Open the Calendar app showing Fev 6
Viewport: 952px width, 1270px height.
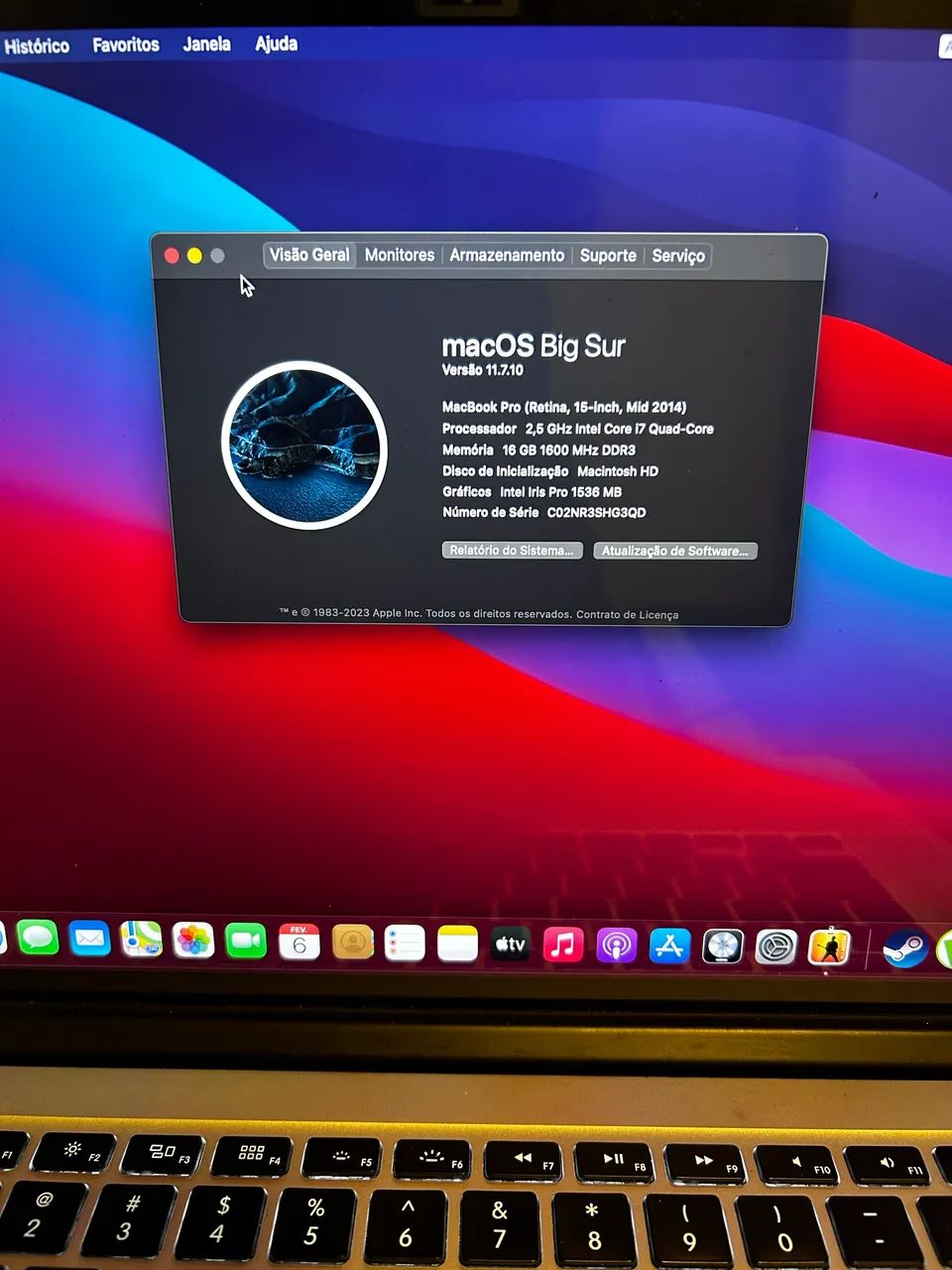click(300, 943)
